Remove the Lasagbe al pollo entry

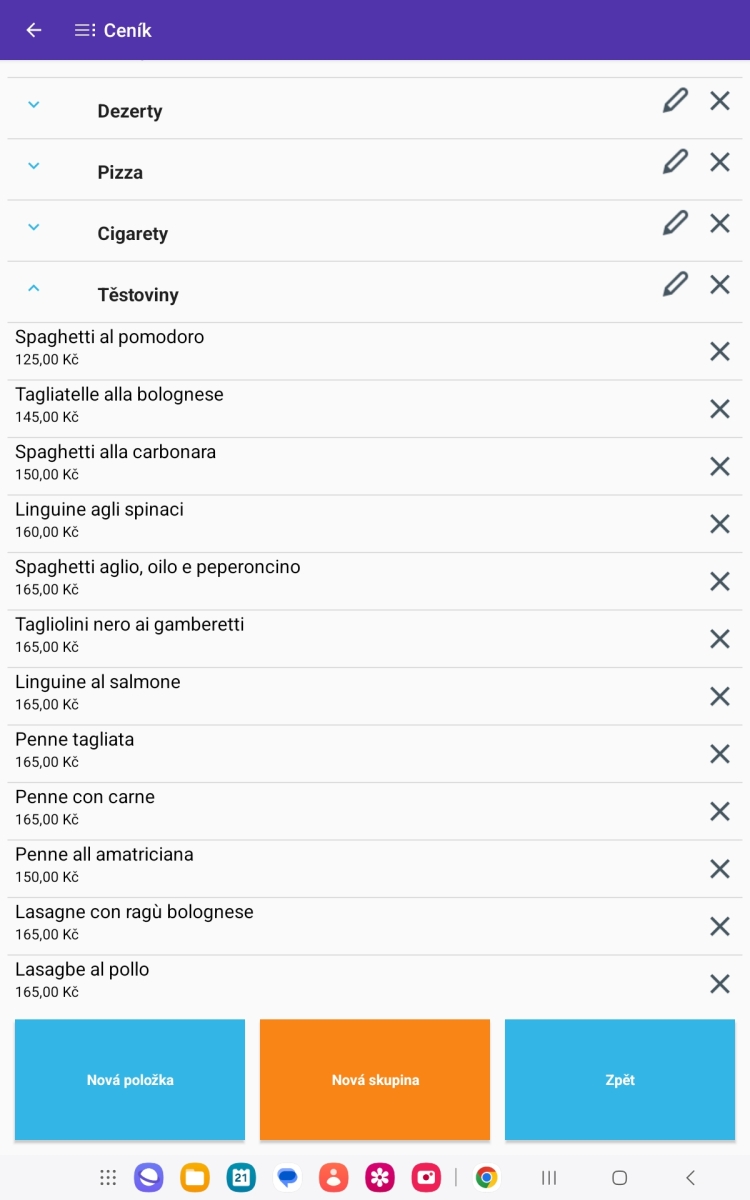tap(720, 983)
